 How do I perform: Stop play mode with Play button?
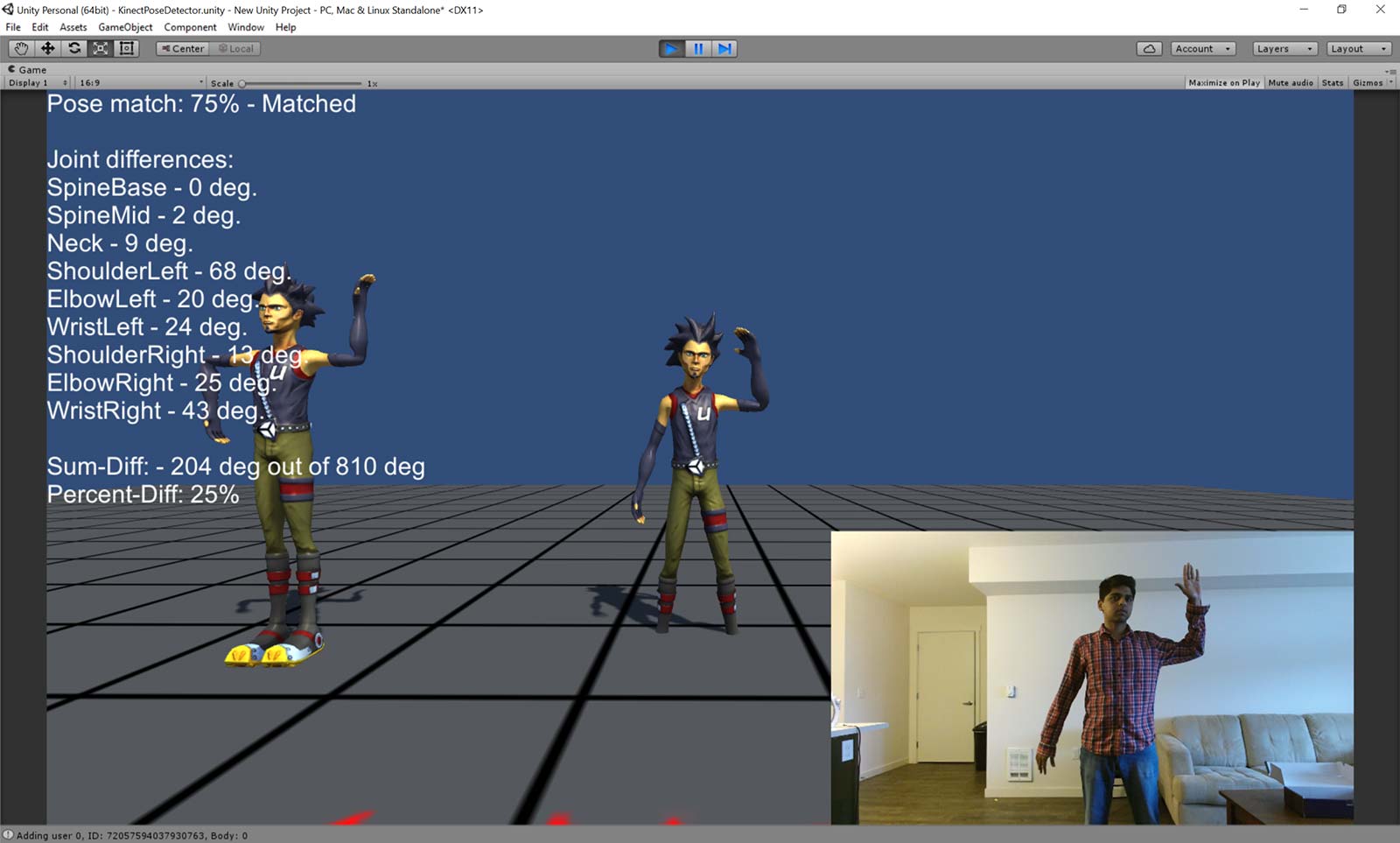(671, 49)
